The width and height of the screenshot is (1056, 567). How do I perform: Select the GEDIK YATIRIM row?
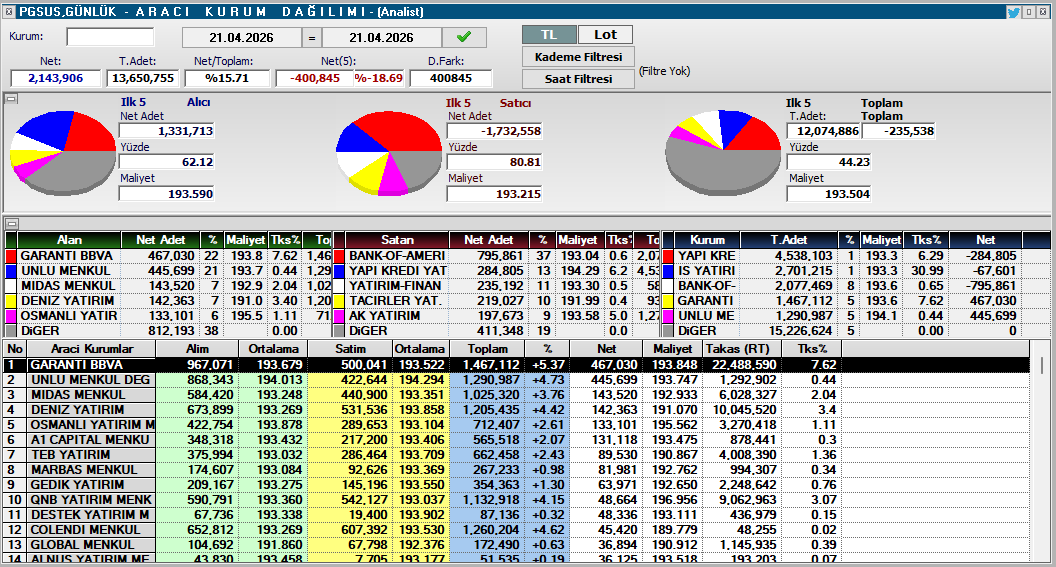pyautogui.click(x=517, y=485)
